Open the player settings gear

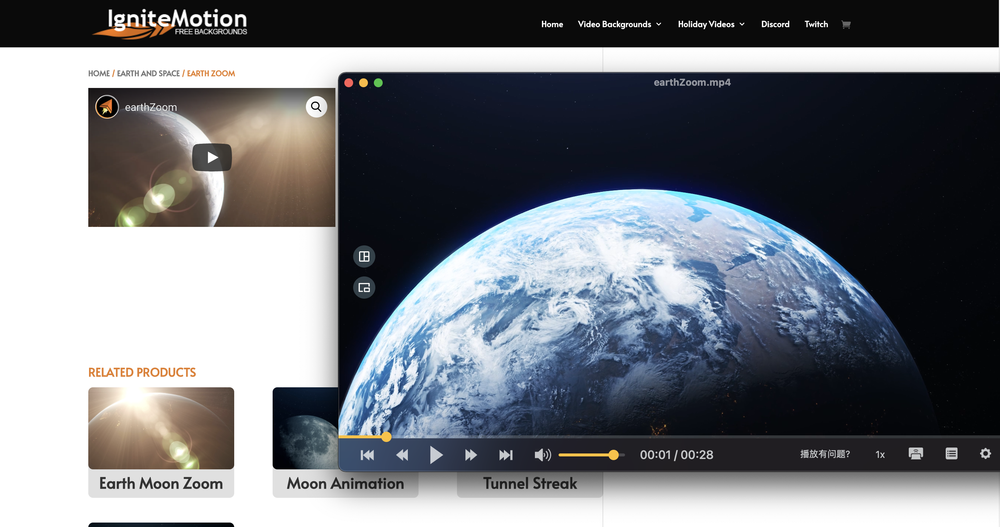click(x=985, y=454)
